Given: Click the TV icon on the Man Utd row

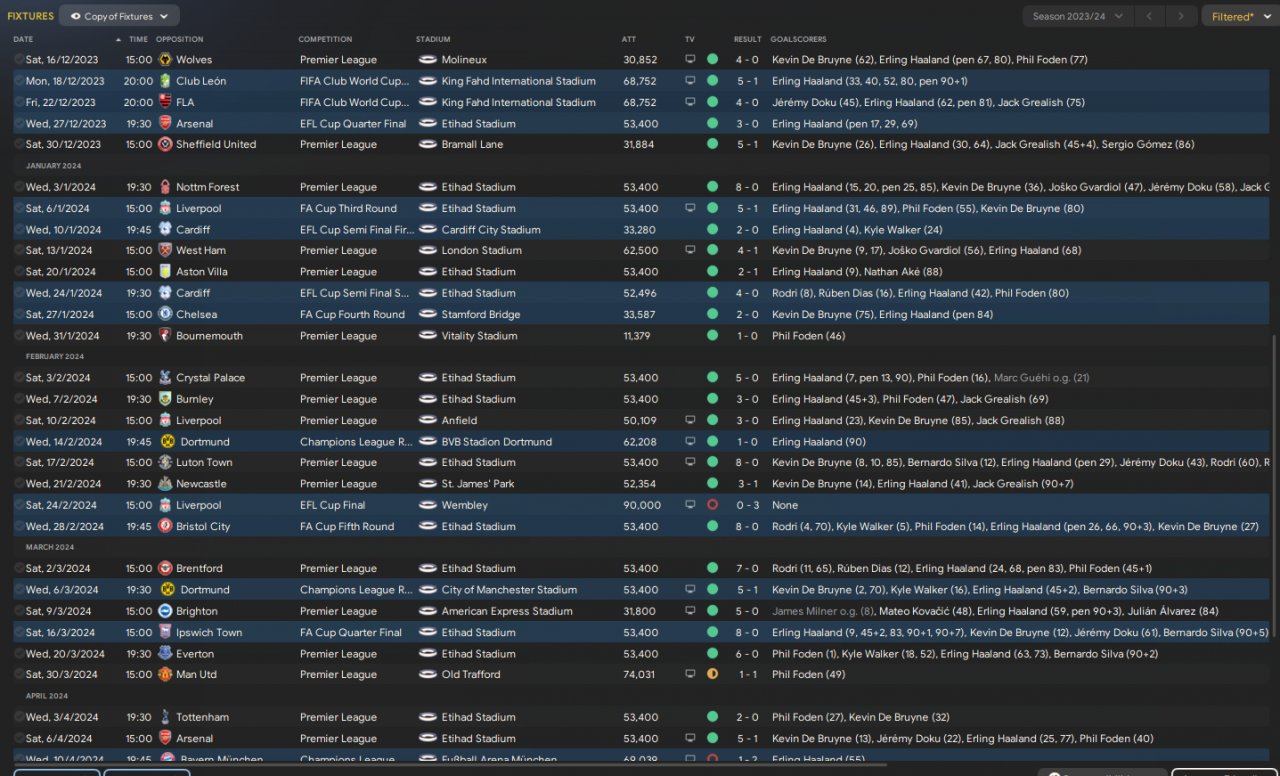Looking at the screenshot, I should pyautogui.click(x=690, y=674).
